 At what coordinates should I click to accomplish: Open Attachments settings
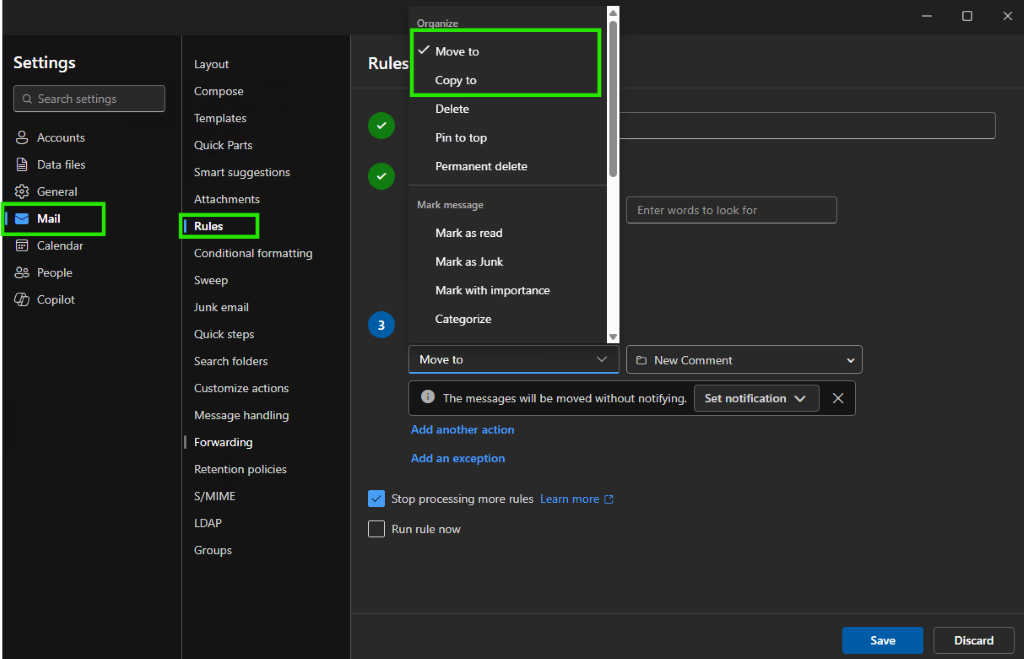[227, 199]
